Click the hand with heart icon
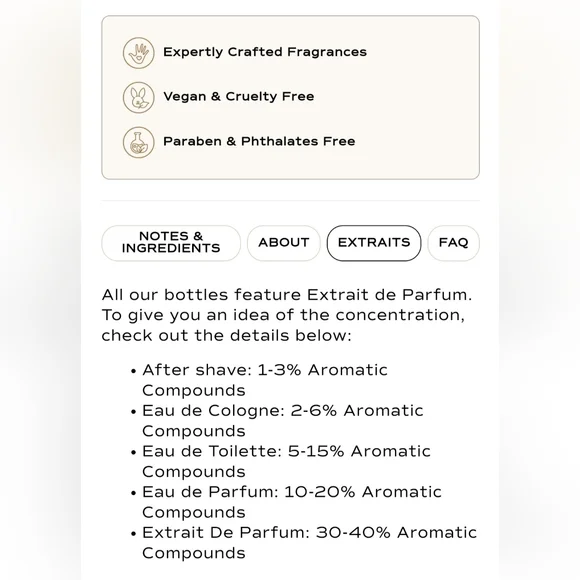Viewport: 580px width, 580px height. click(139, 53)
